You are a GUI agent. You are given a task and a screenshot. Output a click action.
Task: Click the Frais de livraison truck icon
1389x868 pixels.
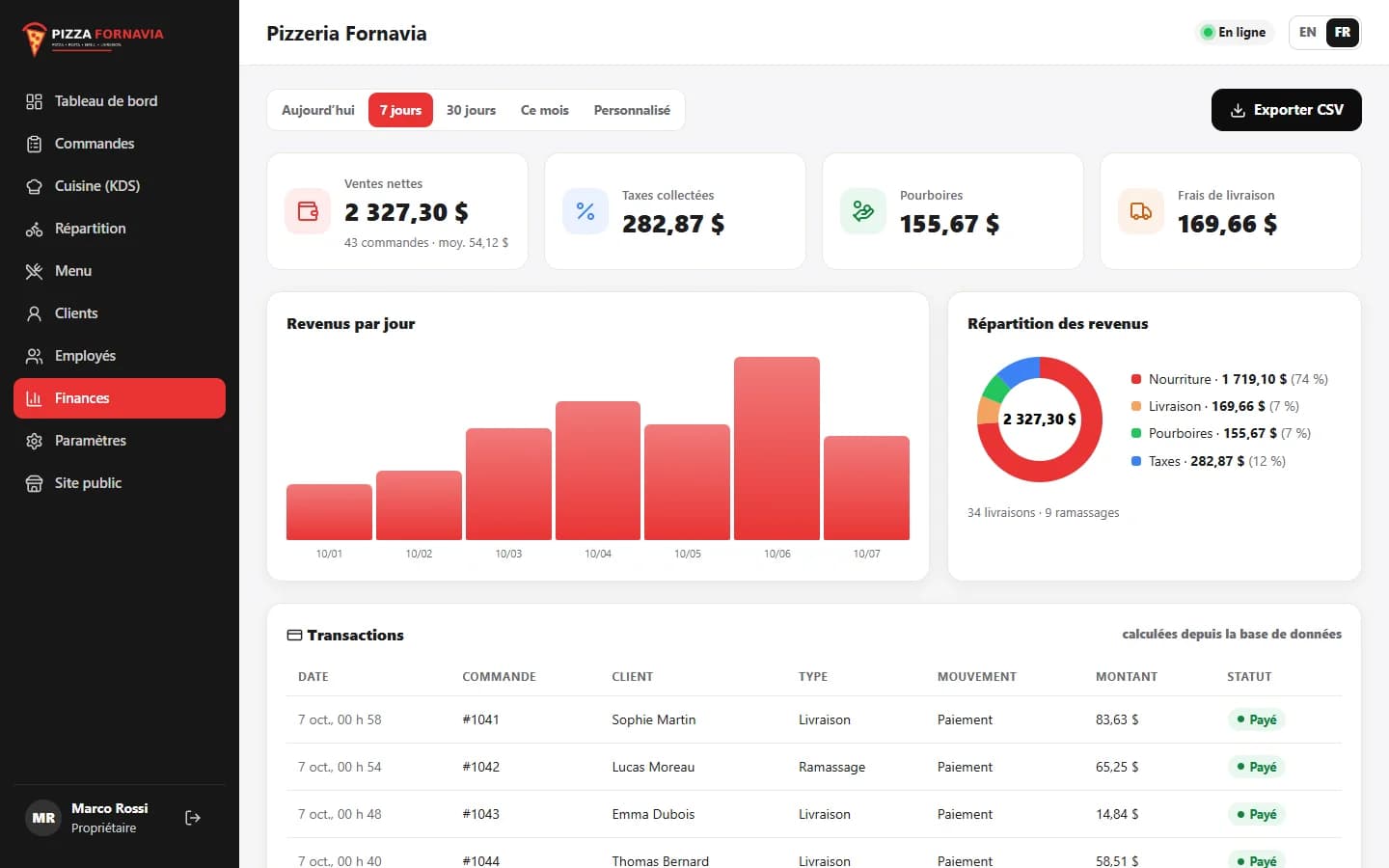[1141, 211]
